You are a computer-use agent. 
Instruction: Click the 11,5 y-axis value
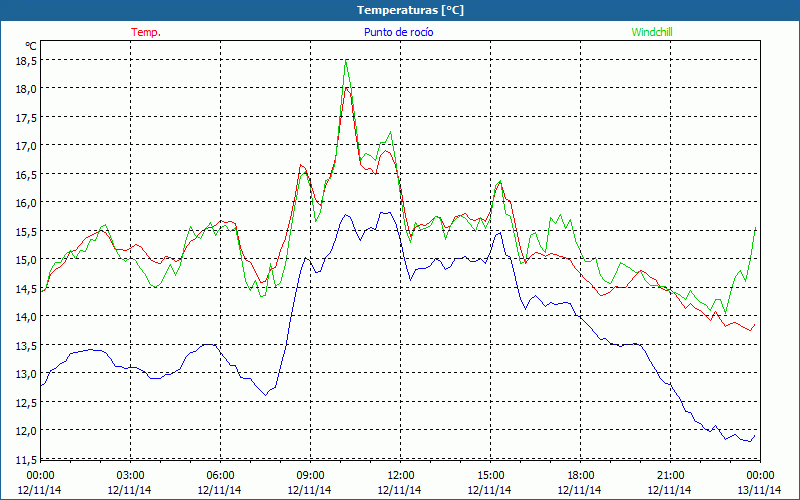coord(28,460)
